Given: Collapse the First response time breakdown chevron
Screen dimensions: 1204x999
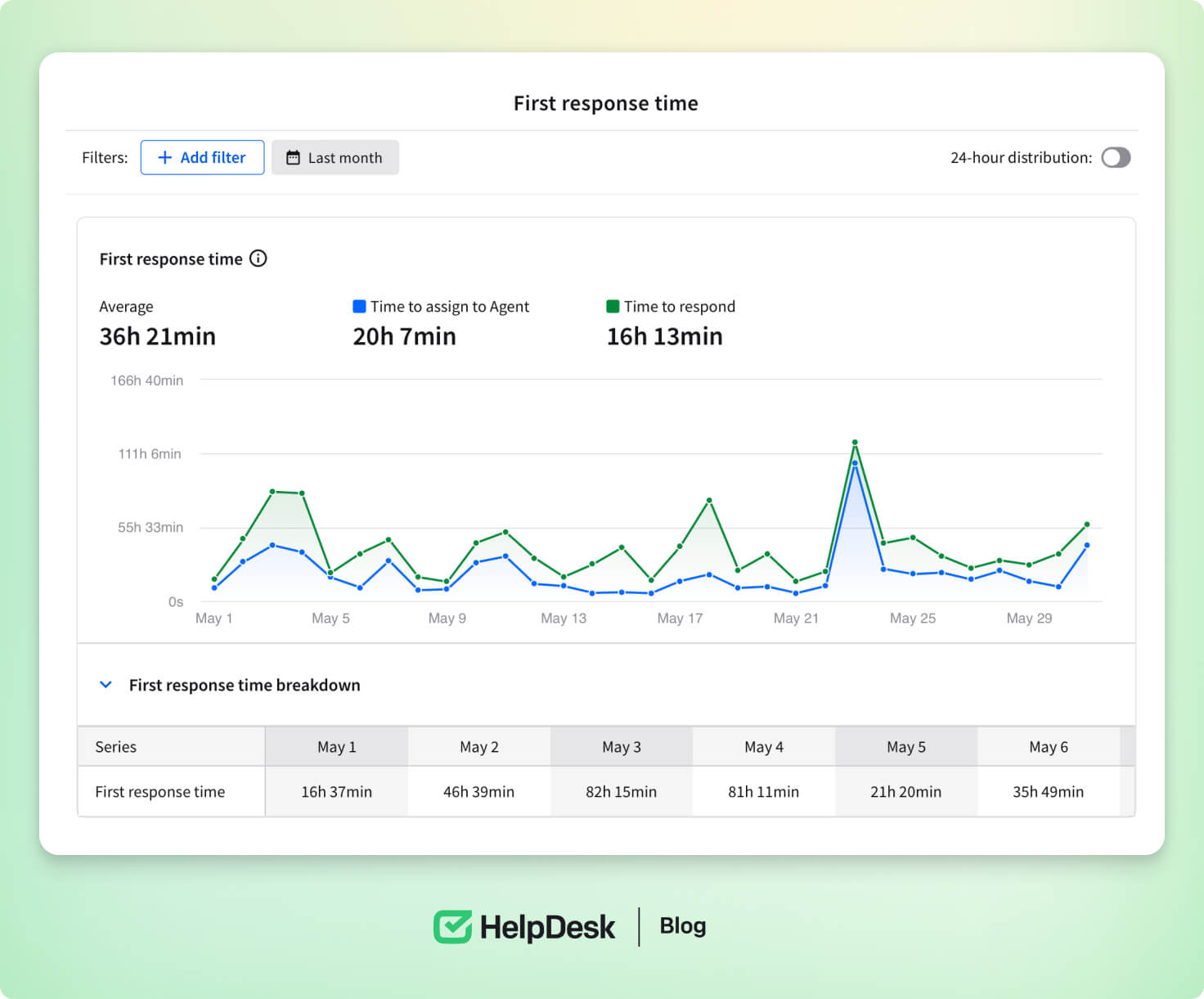Looking at the screenshot, I should (106, 685).
